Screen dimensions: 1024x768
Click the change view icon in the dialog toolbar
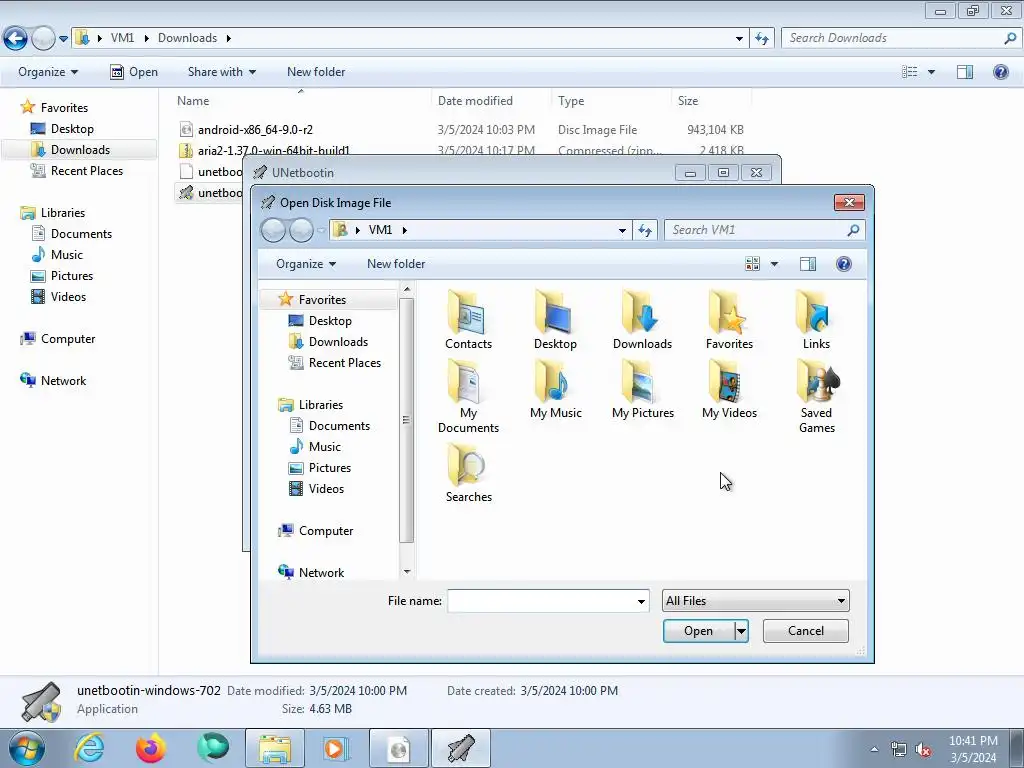(x=752, y=264)
